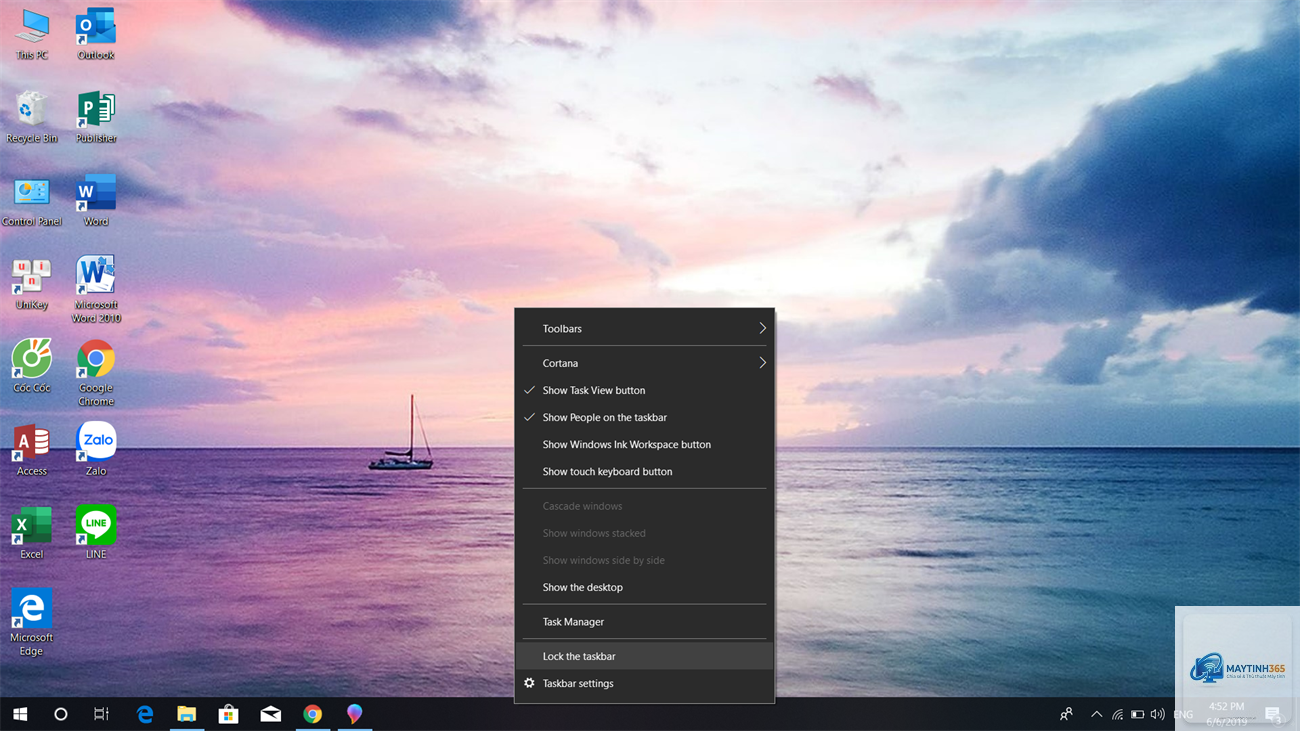
Task: Enable Show Windows Ink Workspace button
Action: pos(645,444)
